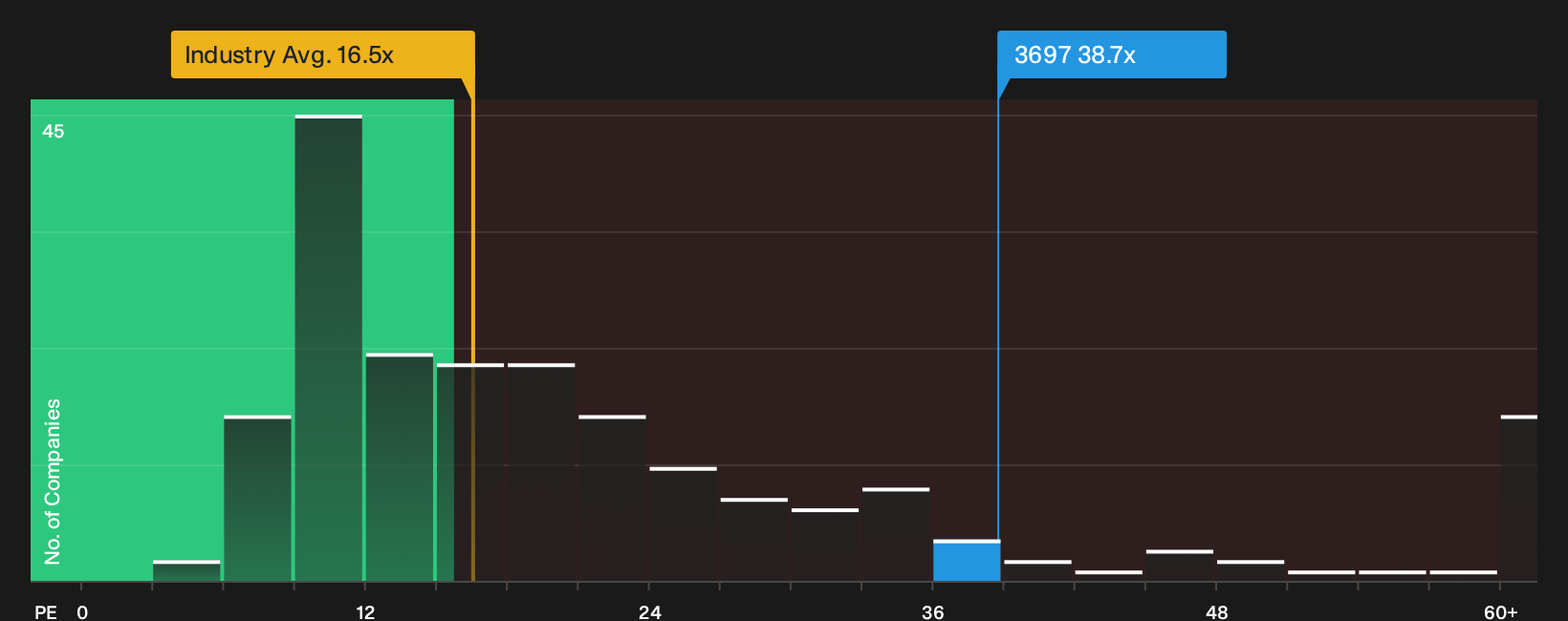The height and width of the screenshot is (621, 1568).
Task: Click the shortest bar inside the green zone
Action: tap(186, 570)
